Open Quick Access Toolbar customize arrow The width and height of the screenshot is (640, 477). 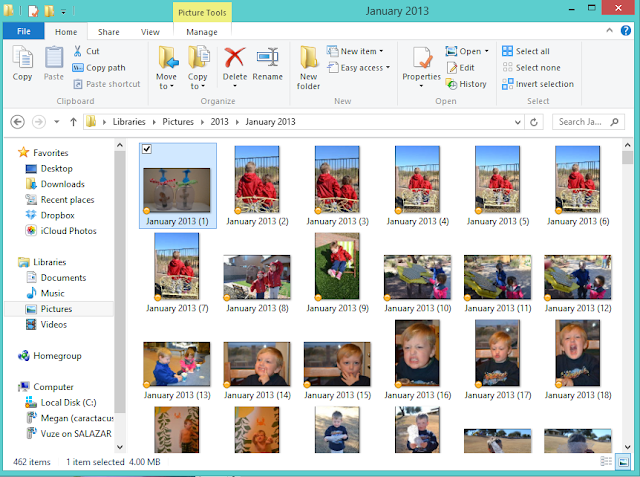pyautogui.click(x=63, y=12)
